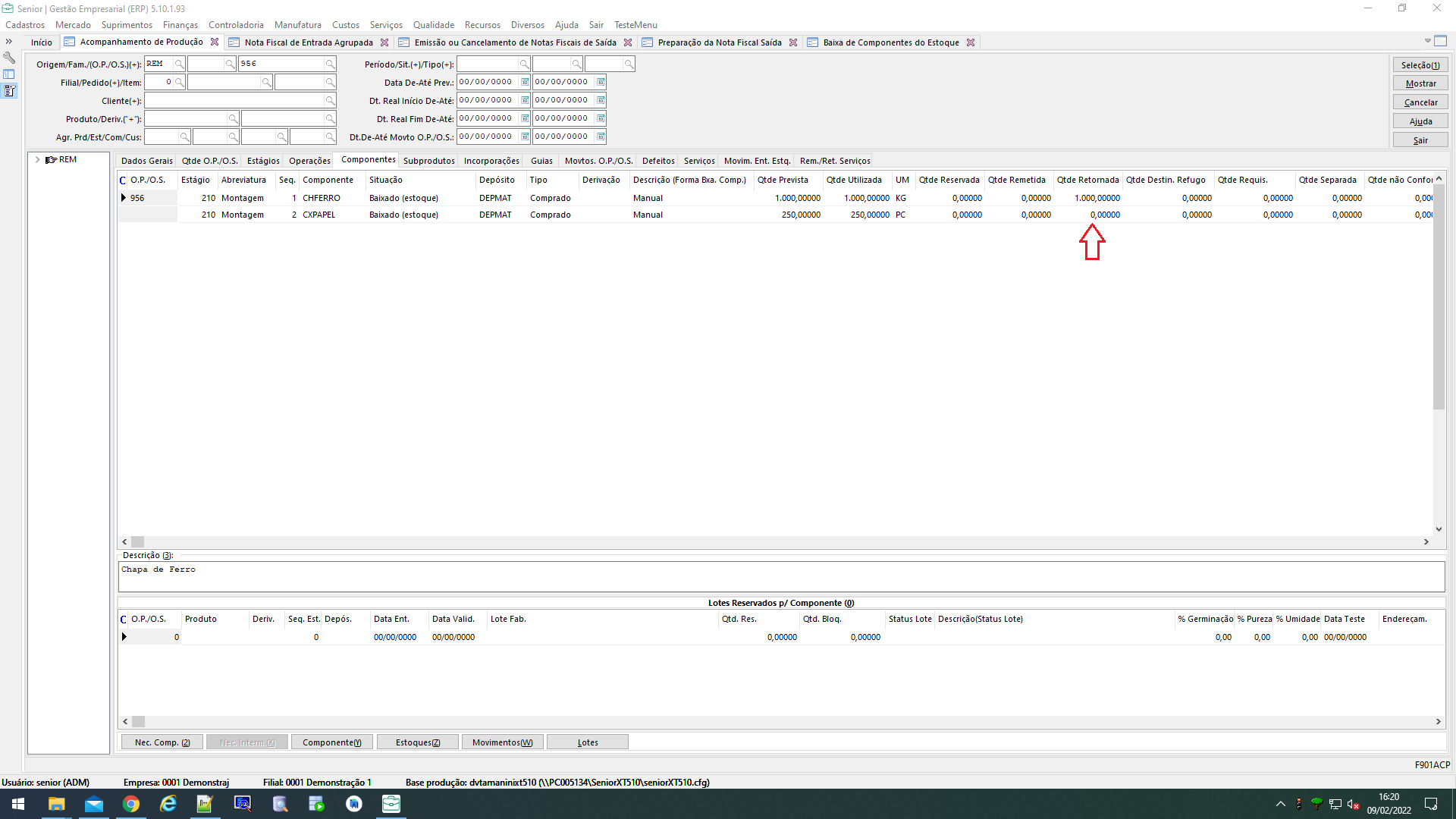Click search icon beside O.P. number 956
Image resolution: width=1456 pixels, height=819 pixels.
coord(330,64)
